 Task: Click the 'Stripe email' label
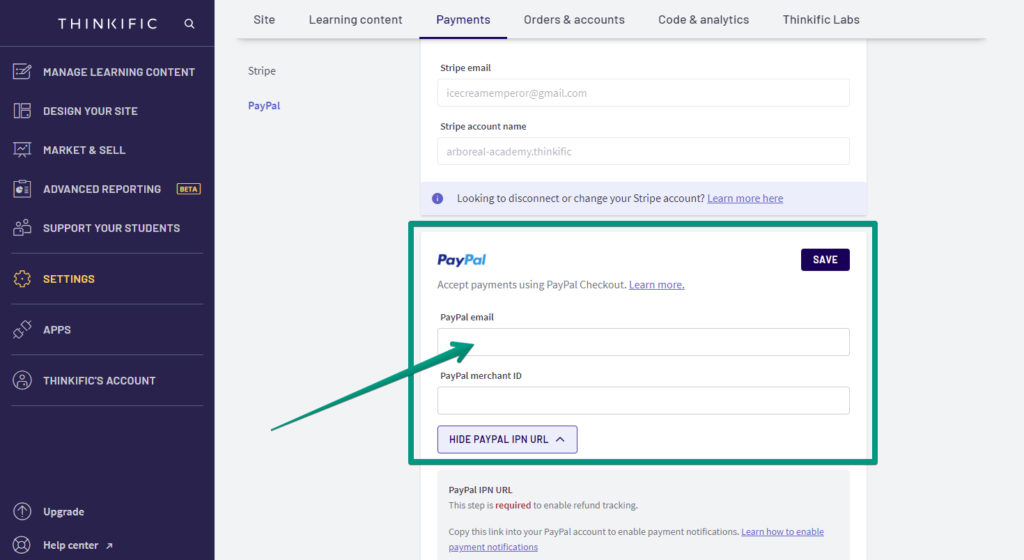pyautogui.click(x=466, y=68)
